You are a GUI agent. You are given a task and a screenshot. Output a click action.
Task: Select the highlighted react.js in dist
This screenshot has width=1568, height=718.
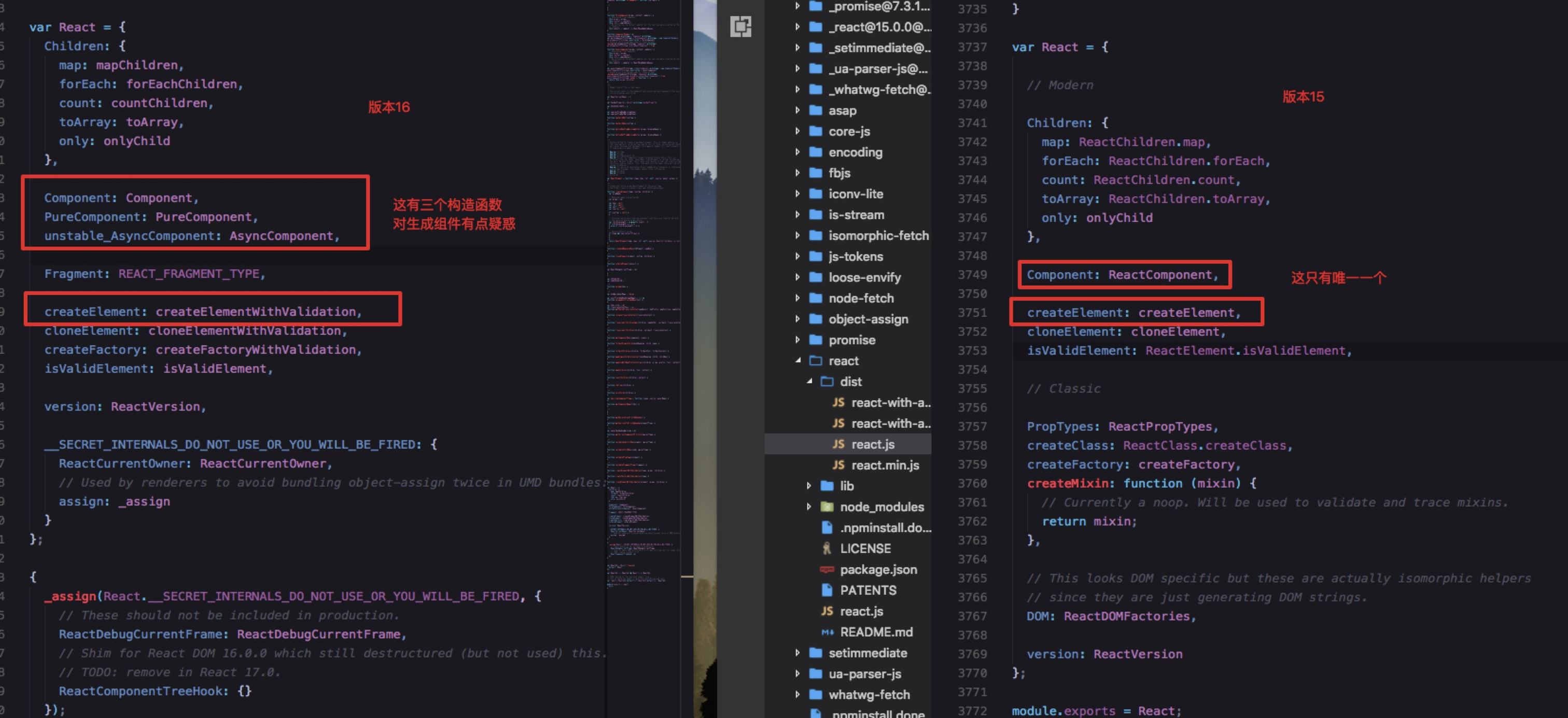(x=872, y=444)
